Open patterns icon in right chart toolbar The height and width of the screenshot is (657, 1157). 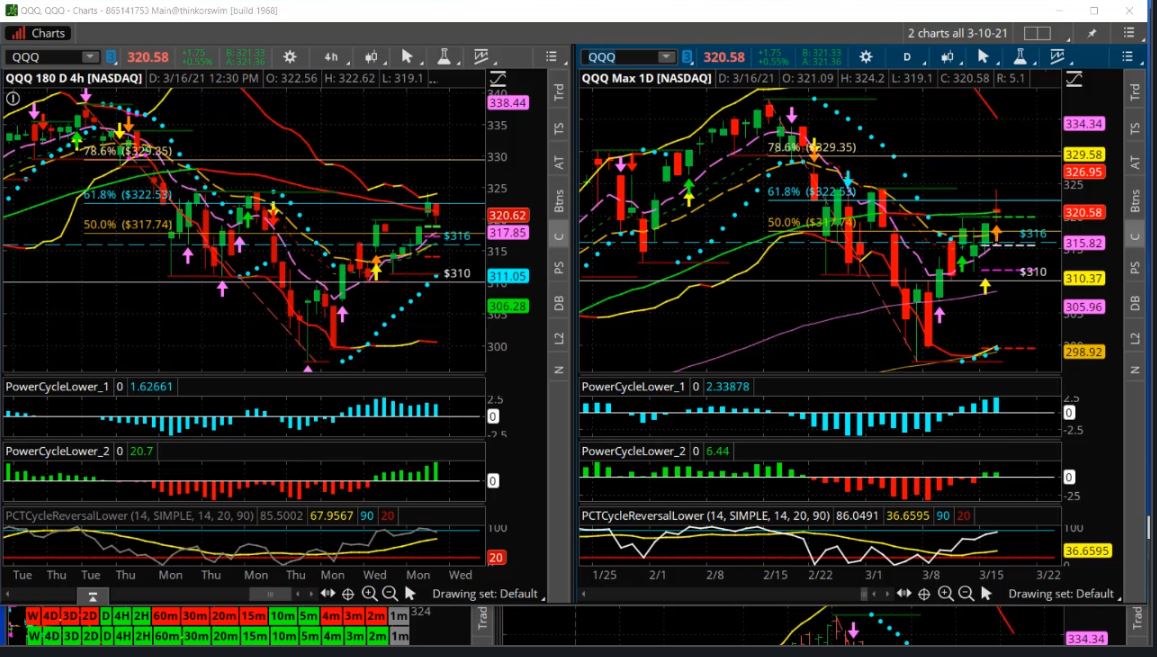[x=1057, y=57]
